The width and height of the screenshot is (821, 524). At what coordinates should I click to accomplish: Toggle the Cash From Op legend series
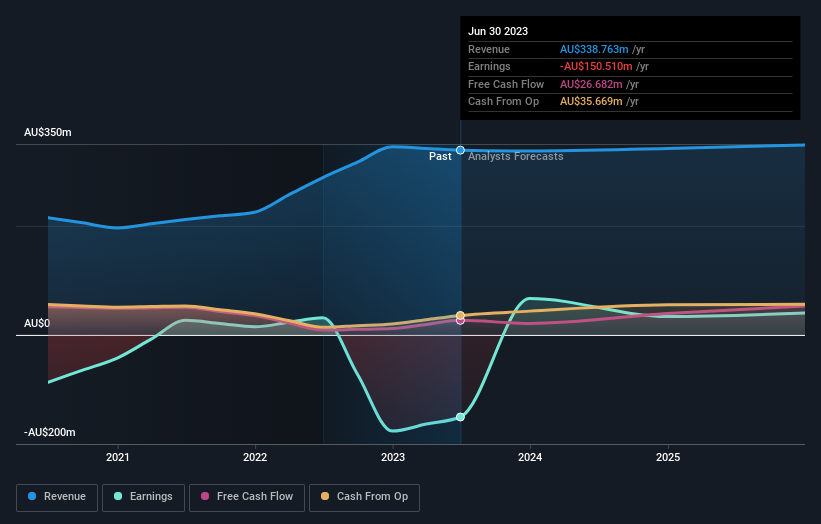tap(364, 497)
